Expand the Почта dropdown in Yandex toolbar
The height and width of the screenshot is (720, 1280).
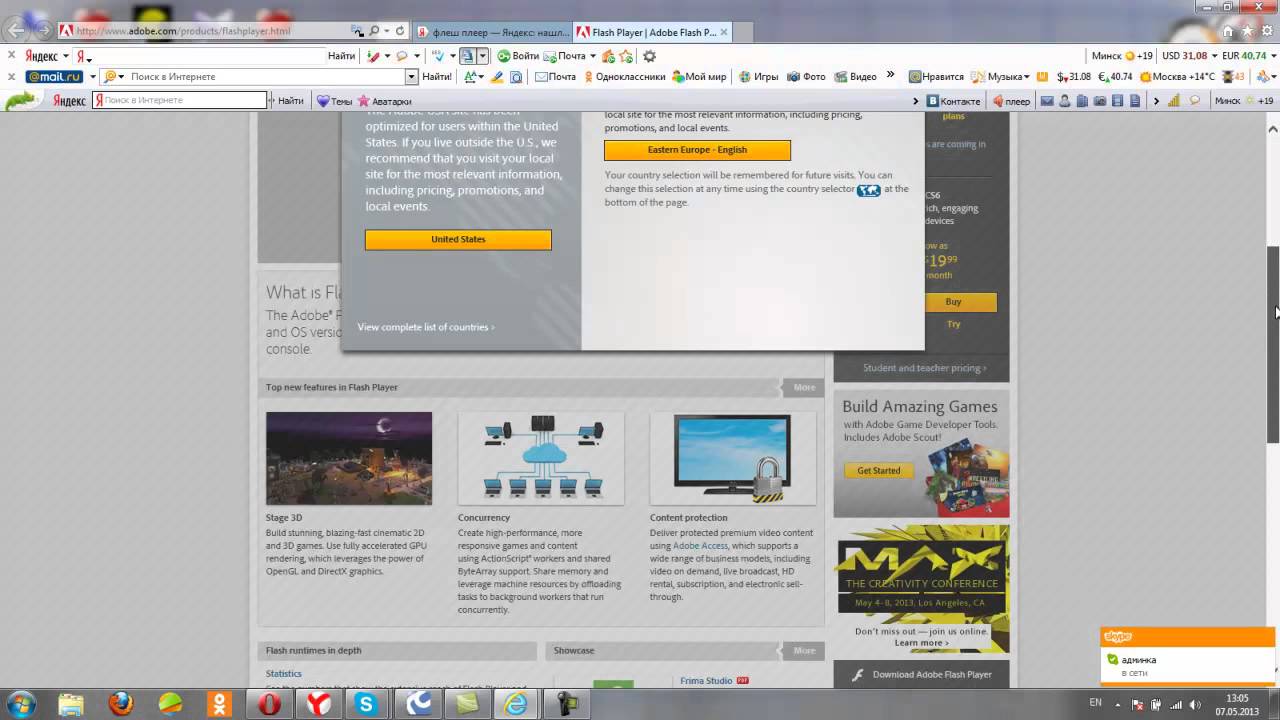point(593,56)
